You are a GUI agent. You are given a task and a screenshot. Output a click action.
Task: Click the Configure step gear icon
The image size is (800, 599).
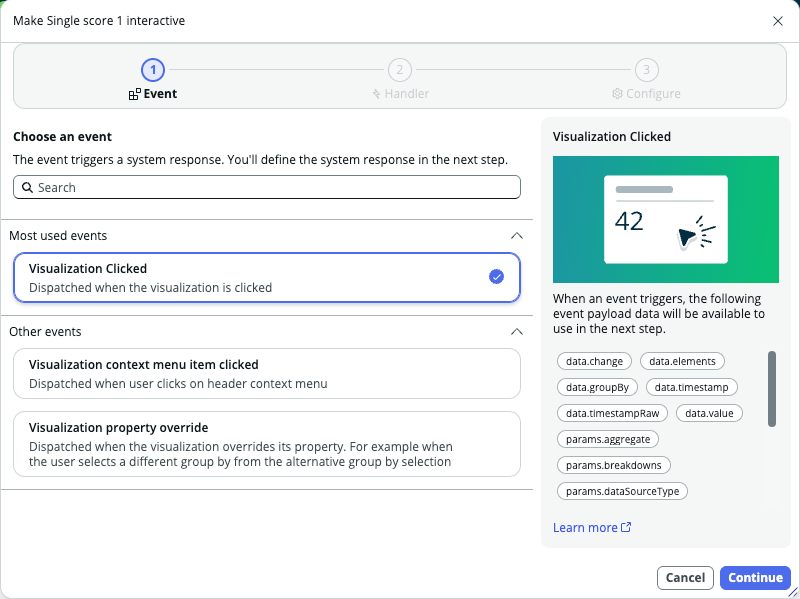tap(617, 94)
